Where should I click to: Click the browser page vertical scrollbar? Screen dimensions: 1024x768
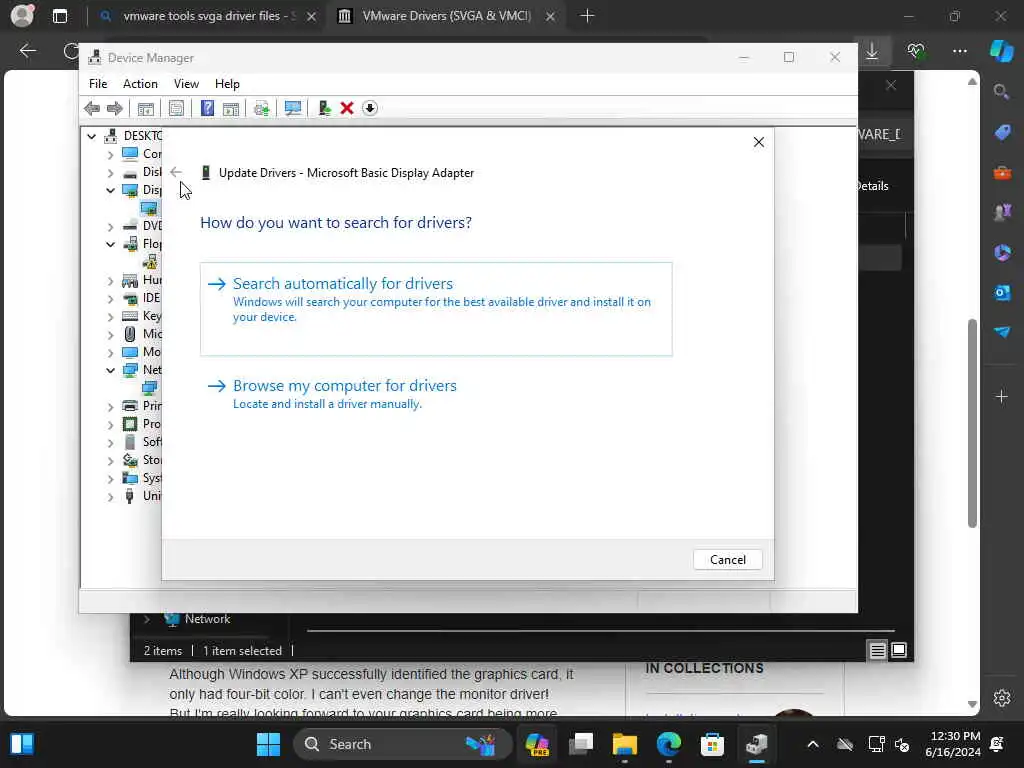[x=972, y=423]
